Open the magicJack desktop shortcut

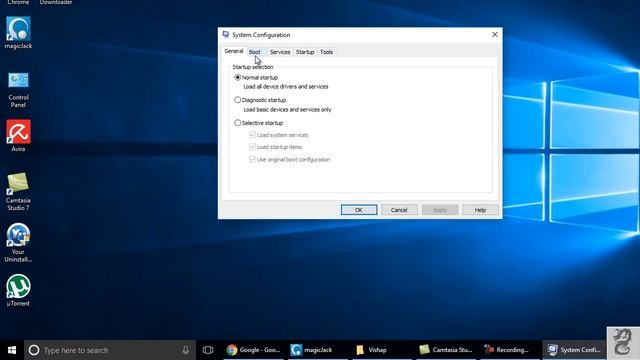[18, 33]
